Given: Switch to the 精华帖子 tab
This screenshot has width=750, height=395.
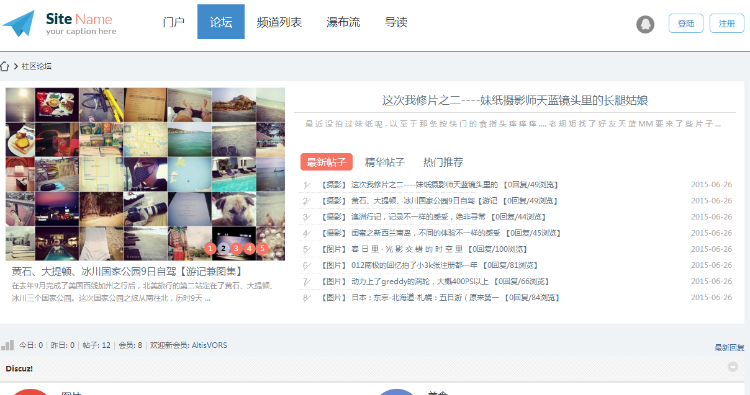Looking at the screenshot, I should point(385,162).
